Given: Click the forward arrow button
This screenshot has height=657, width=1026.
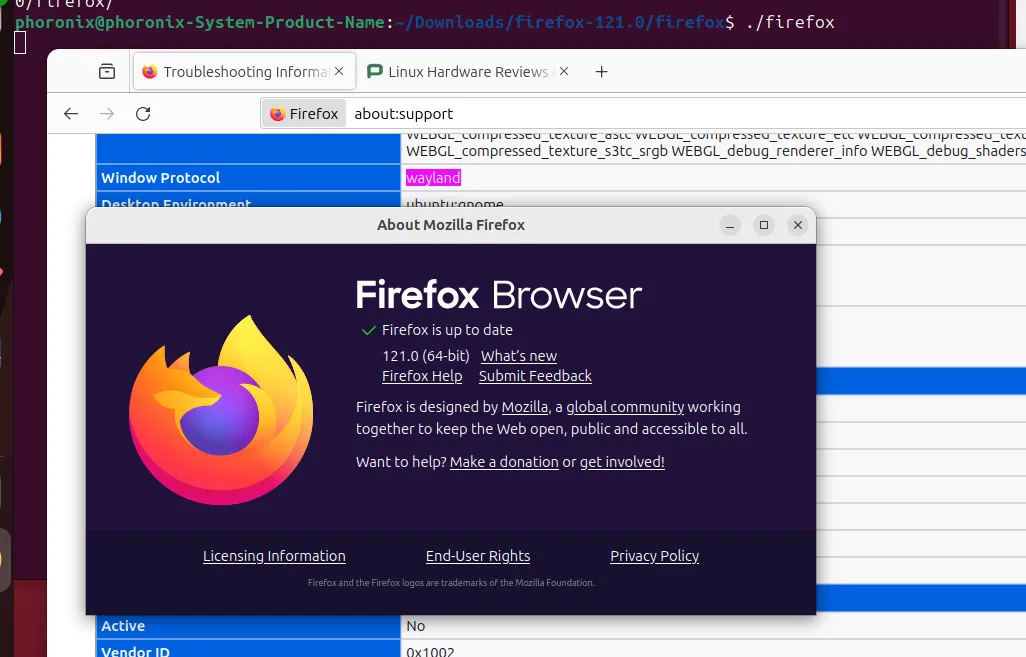Looking at the screenshot, I should 107,114.
